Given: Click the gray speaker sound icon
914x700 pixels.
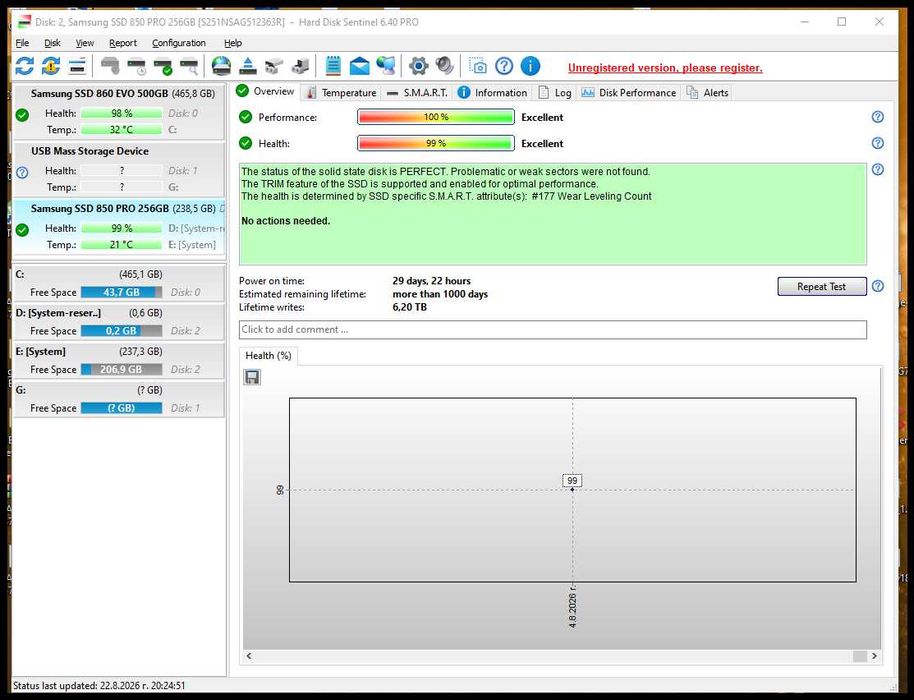Looking at the screenshot, I should [x=444, y=66].
